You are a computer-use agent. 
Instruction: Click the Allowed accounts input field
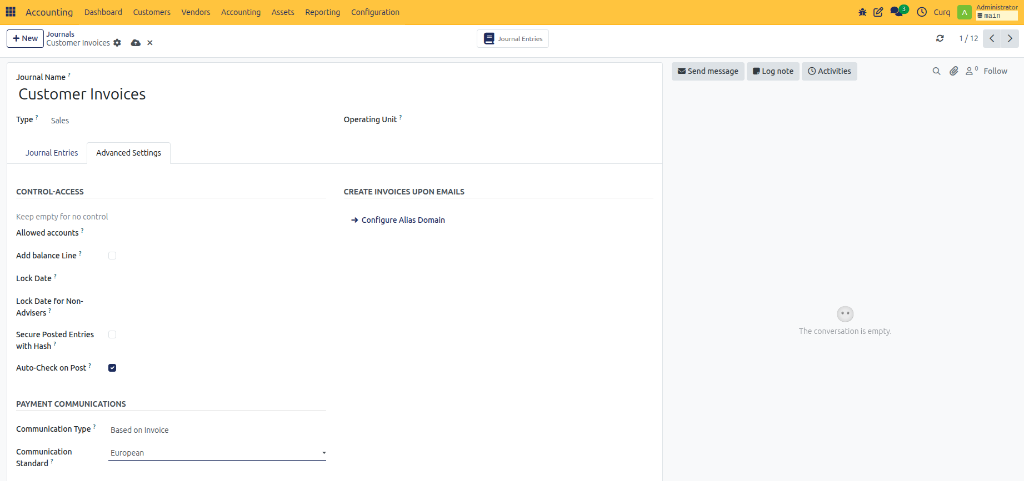[217, 233]
